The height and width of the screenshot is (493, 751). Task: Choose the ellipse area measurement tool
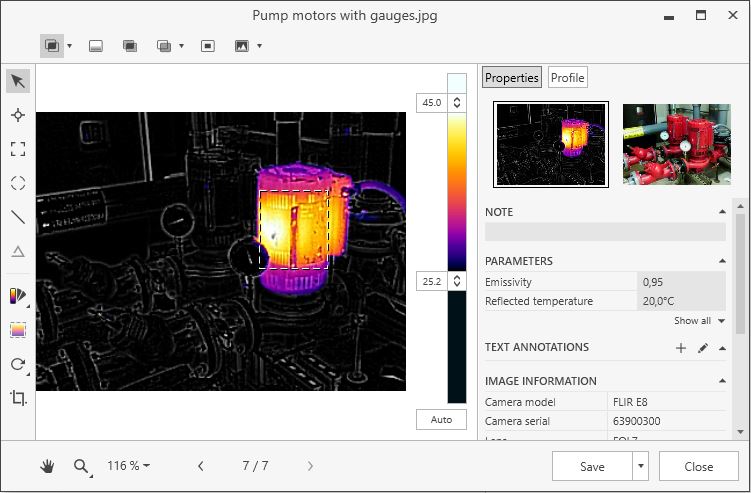18,183
